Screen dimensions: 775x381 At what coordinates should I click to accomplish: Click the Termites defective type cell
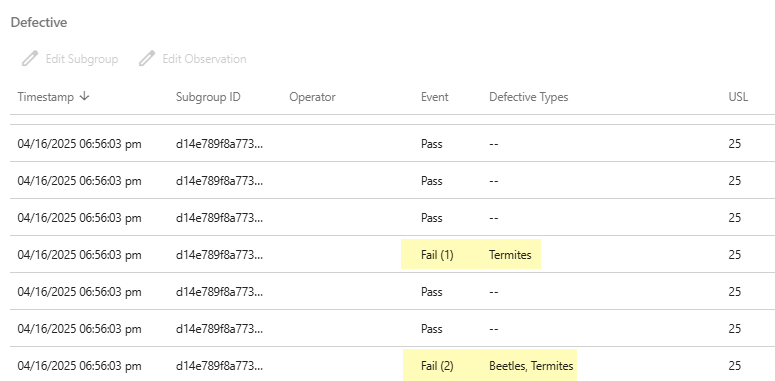tap(510, 255)
